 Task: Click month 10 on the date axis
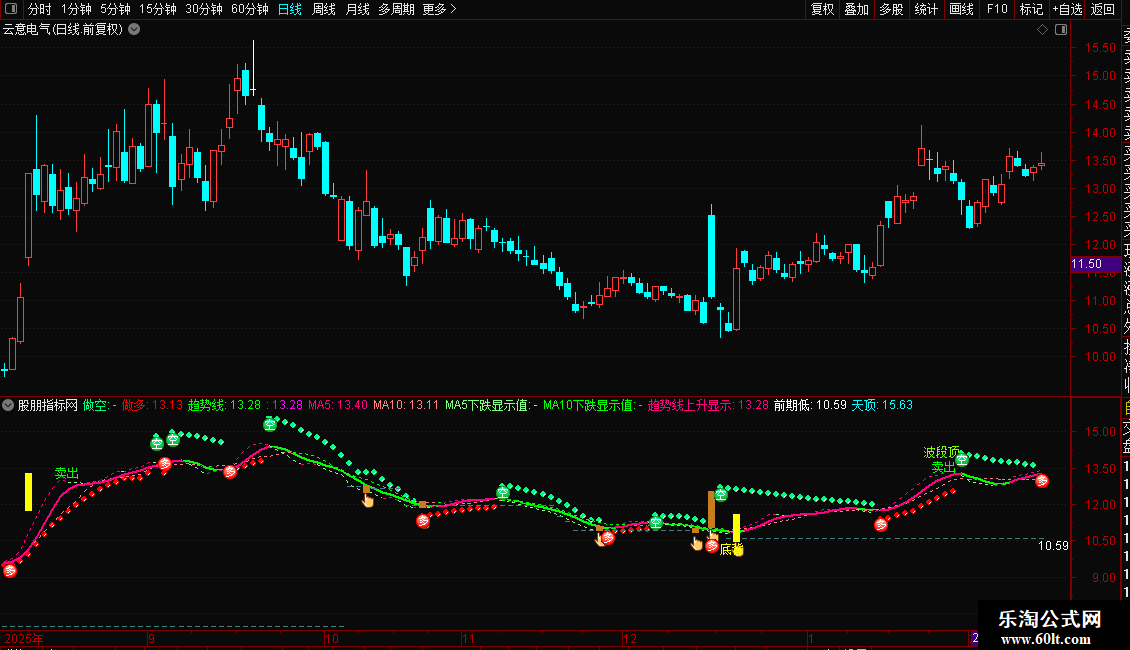tap(332, 638)
